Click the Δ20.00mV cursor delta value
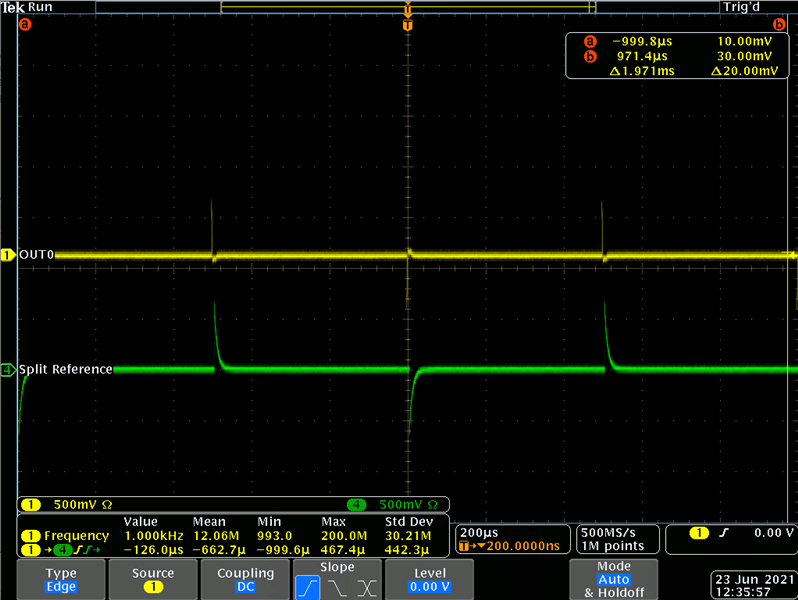The width and height of the screenshot is (798, 600). tap(744, 71)
